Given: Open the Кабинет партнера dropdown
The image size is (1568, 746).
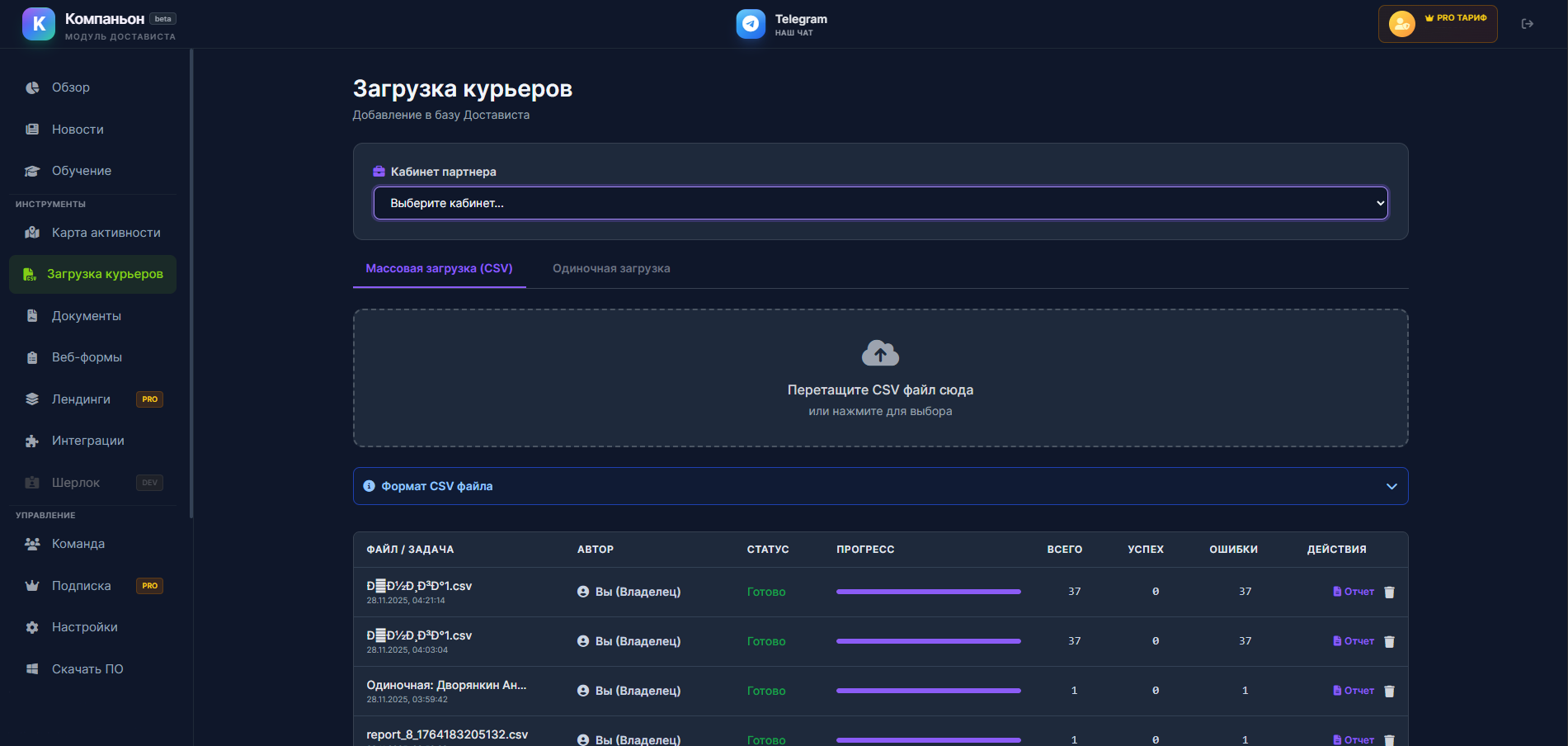Looking at the screenshot, I should (x=880, y=203).
